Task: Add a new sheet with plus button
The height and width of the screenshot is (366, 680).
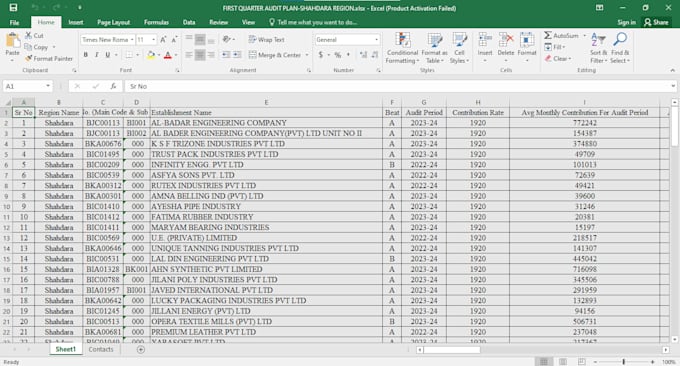Action: tap(141, 350)
